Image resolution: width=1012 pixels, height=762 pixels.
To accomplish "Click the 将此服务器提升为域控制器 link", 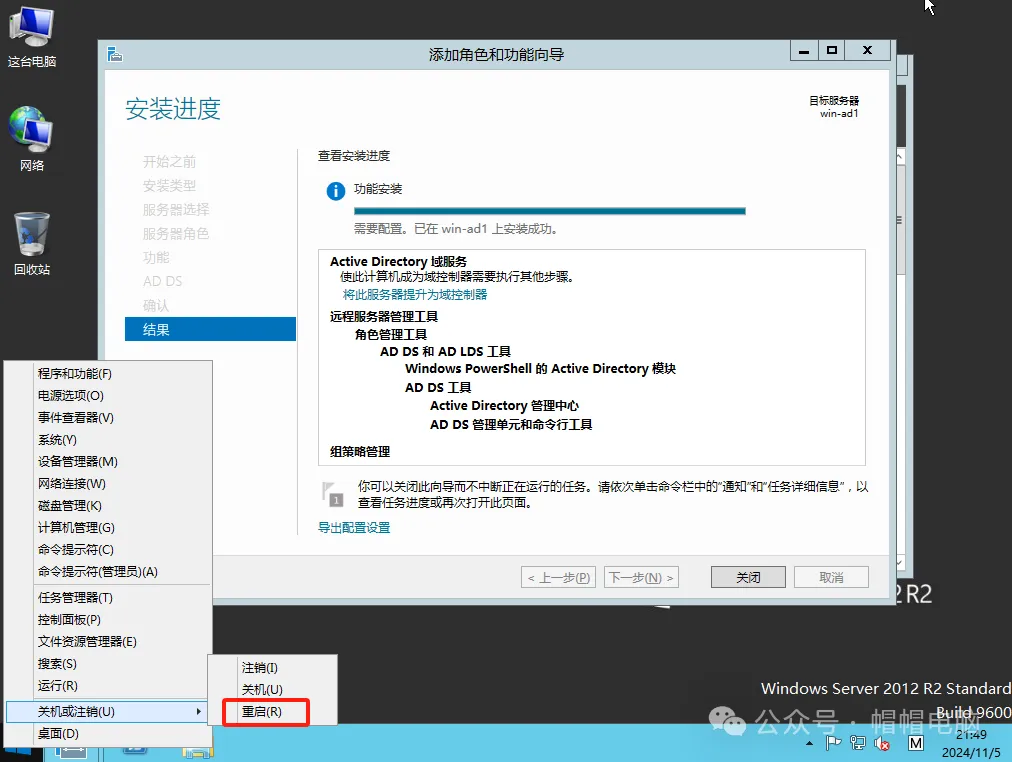I will click(x=415, y=295).
